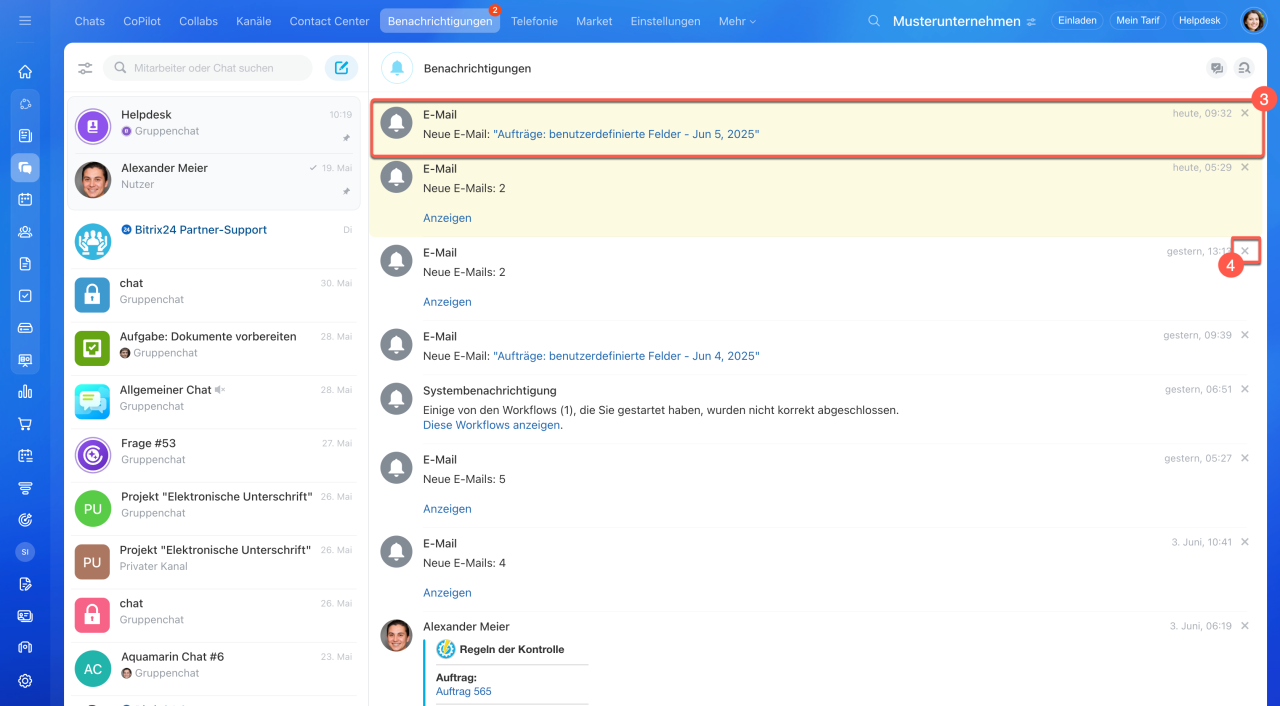Screen dimensions: 1280x706
Task: Switch to the CoPilot tab
Action: (x=145, y=21)
